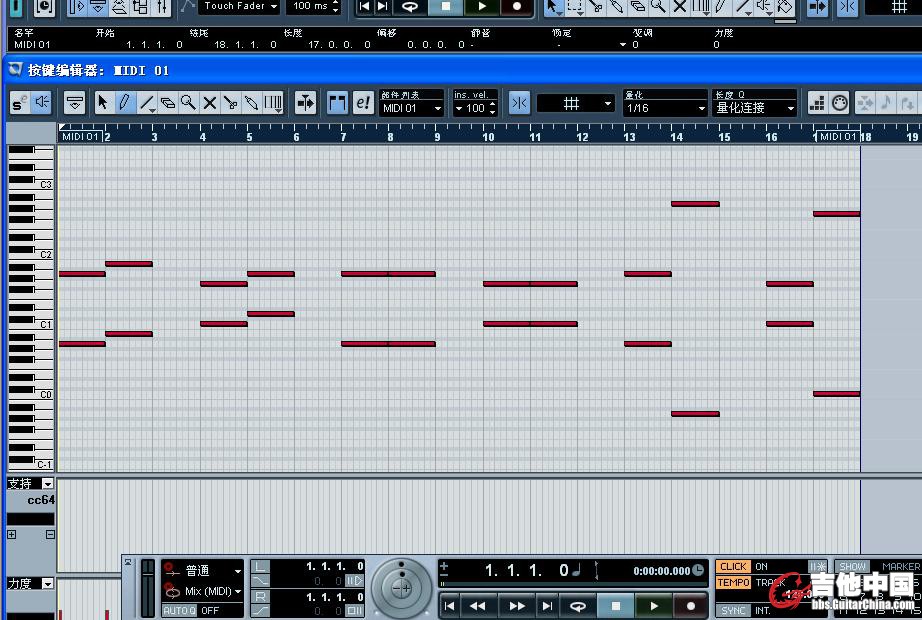Image resolution: width=922 pixels, height=620 pixels.
Task: Select the Erase tool in Key Editor toolbar
Action: pyautogui.click(x=168, y=103)
